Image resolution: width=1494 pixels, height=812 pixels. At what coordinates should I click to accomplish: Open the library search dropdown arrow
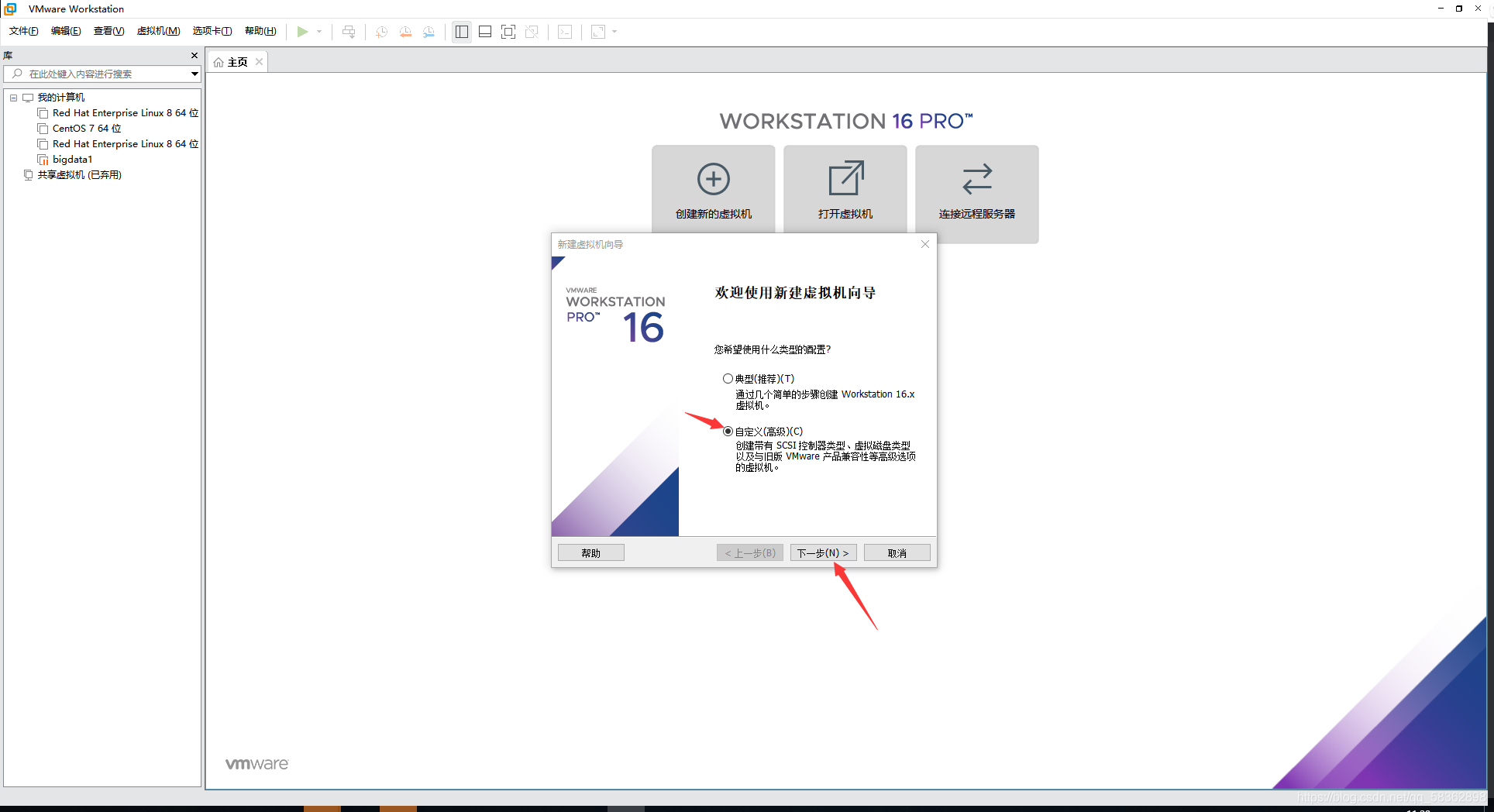[x=194, y=74]
